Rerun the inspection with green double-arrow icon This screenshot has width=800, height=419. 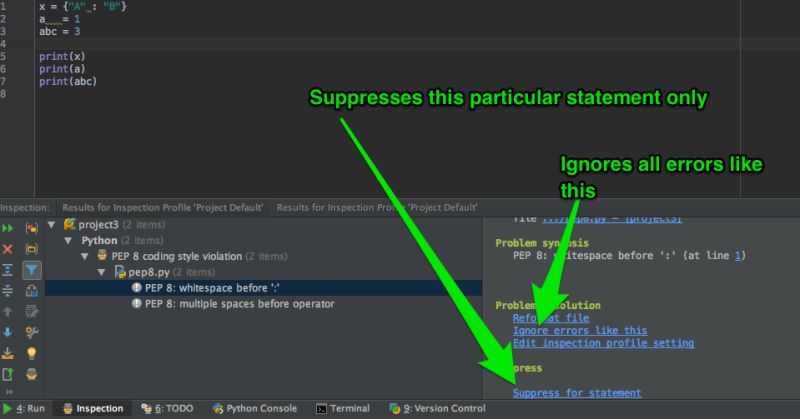8,228
